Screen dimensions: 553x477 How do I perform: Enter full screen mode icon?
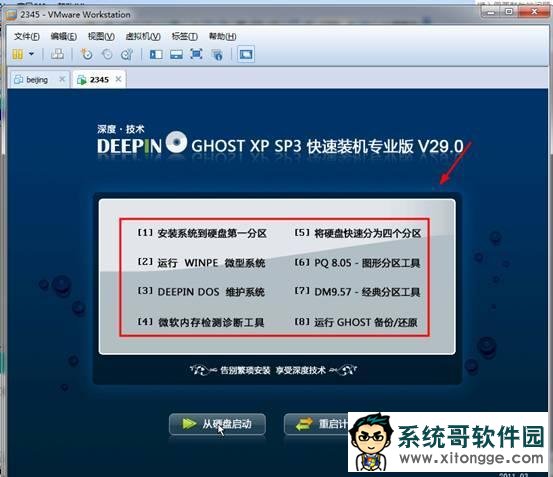point(196,54)
